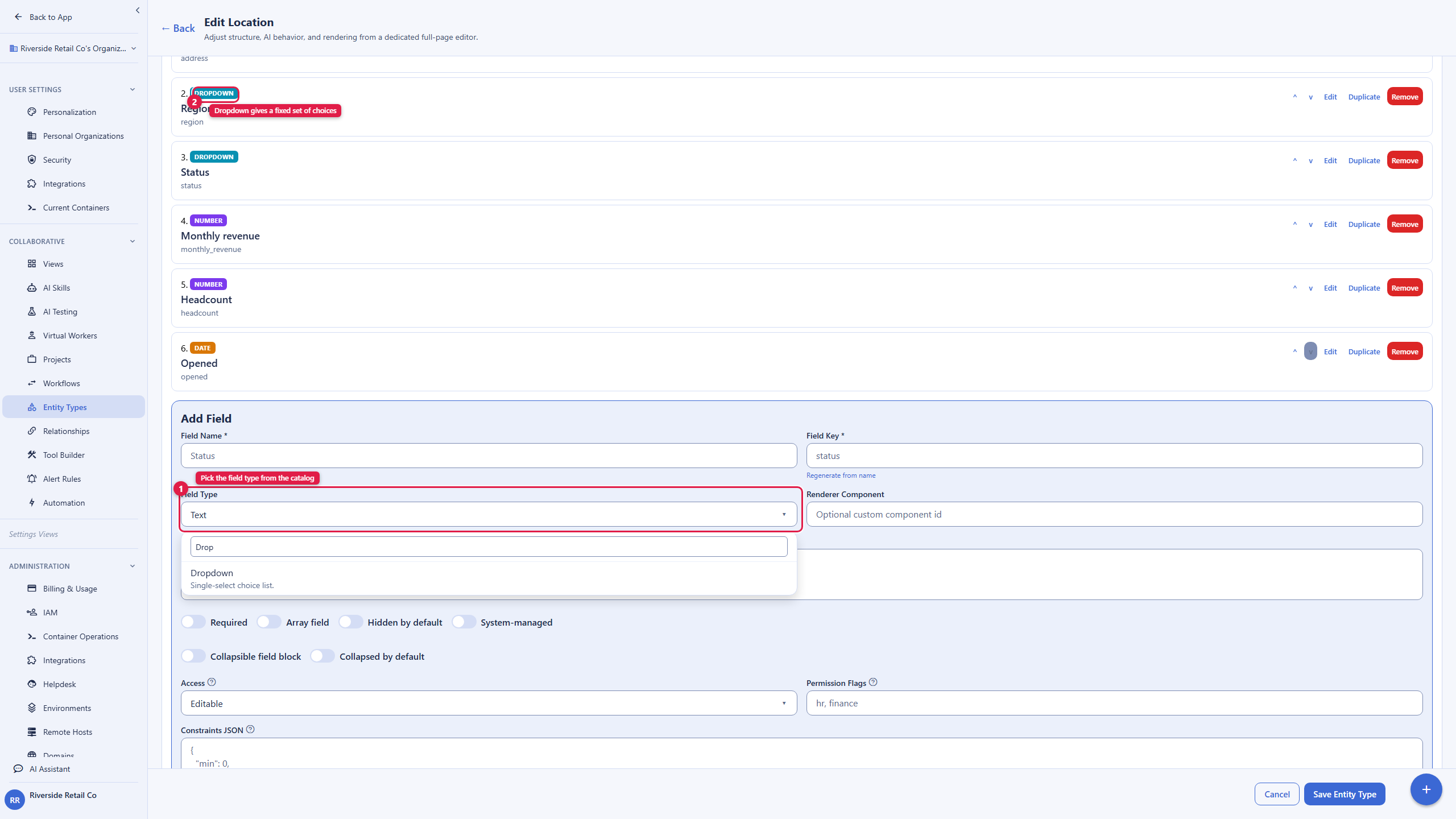Click the Field Name input

click(489, 456)
